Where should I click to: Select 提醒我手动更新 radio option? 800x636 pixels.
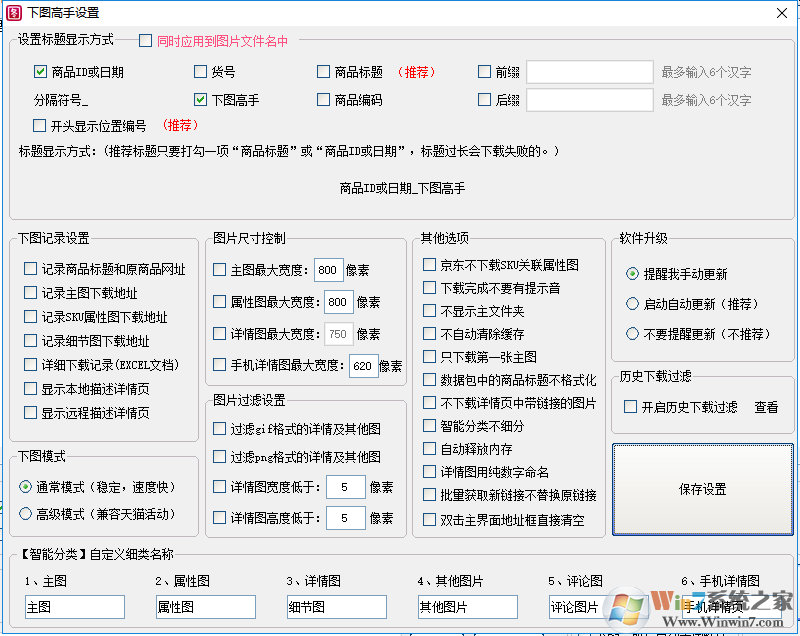click(630, 274)
